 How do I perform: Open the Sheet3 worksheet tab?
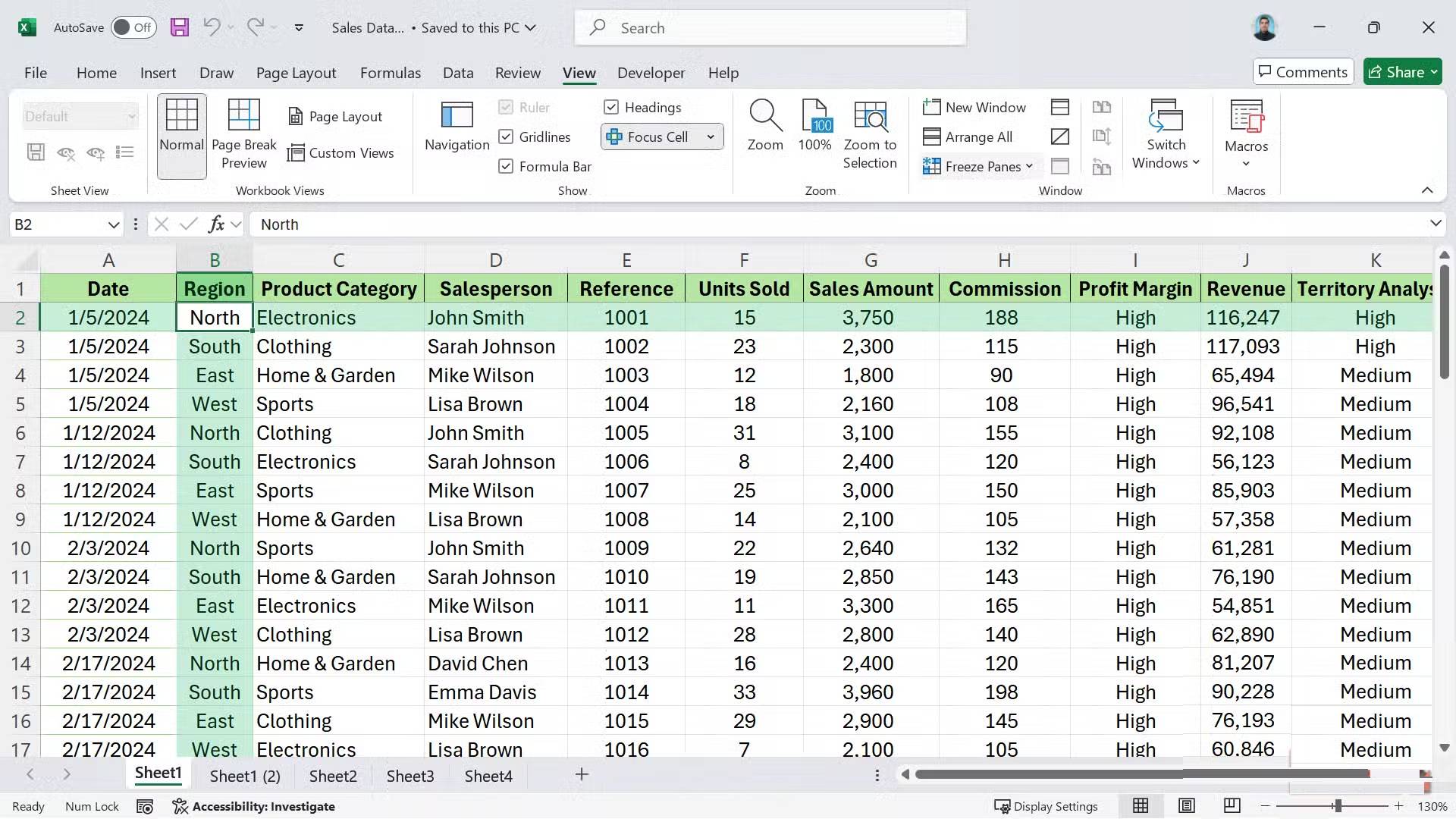click(x=409, y=776)
